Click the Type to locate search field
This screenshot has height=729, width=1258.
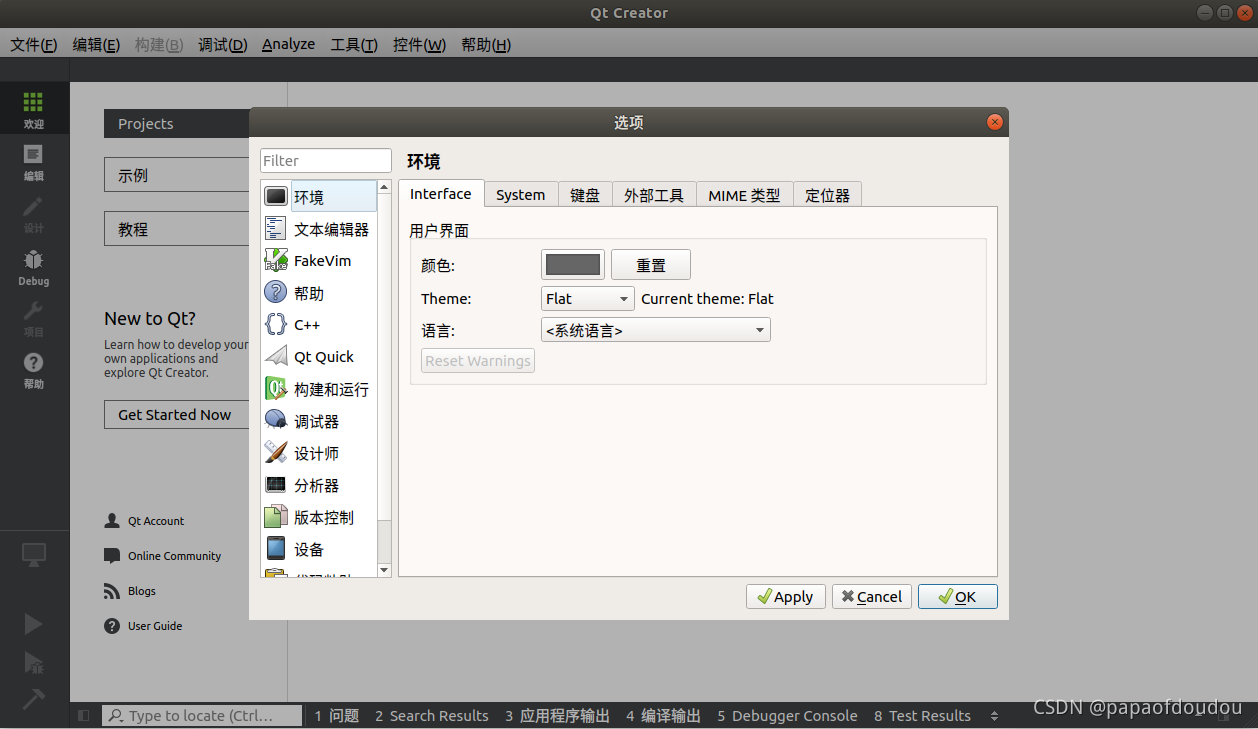click(202, 716)
